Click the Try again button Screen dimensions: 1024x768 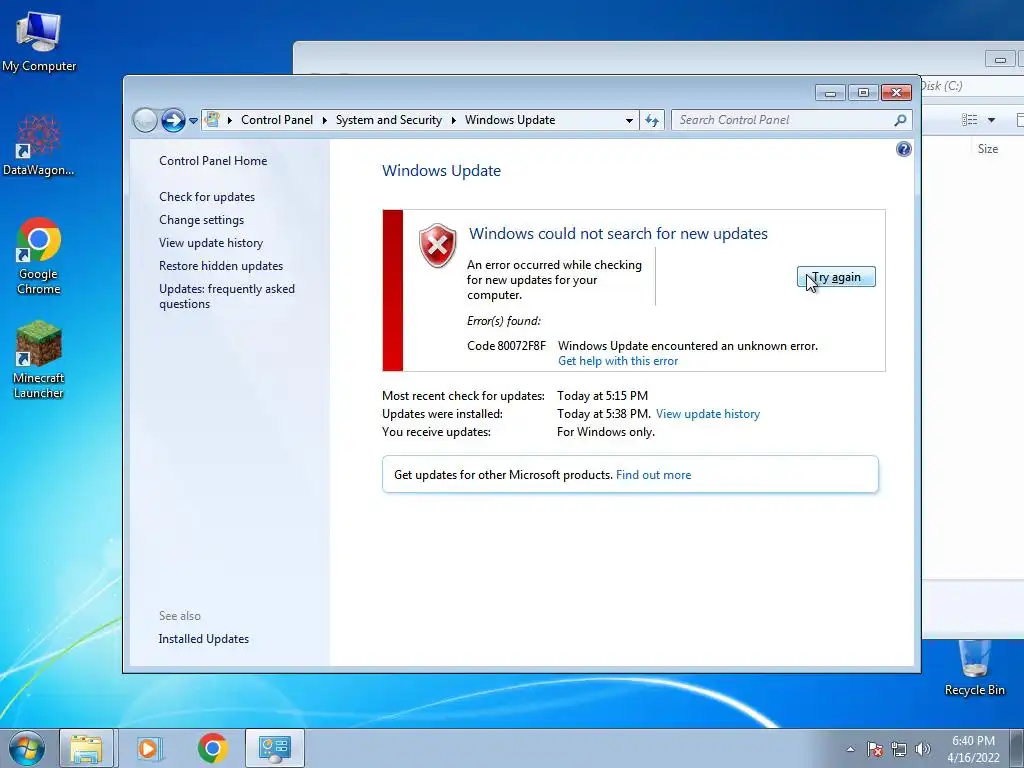[836, 277]
